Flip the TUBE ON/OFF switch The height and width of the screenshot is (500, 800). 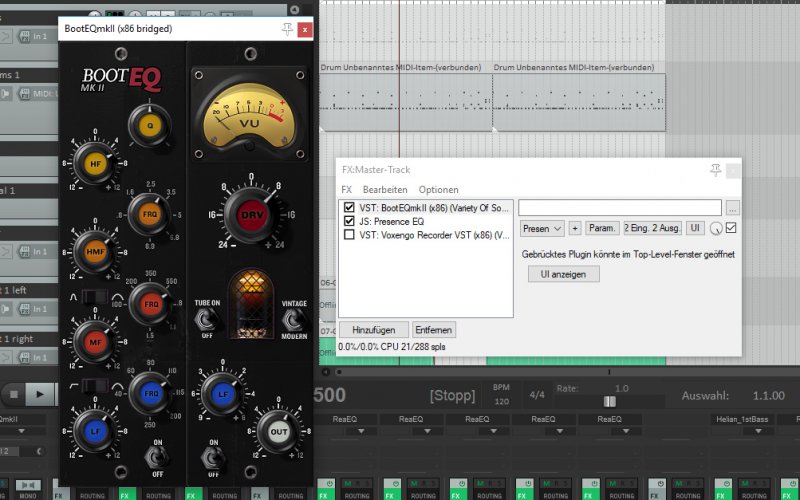coord(206,319)
